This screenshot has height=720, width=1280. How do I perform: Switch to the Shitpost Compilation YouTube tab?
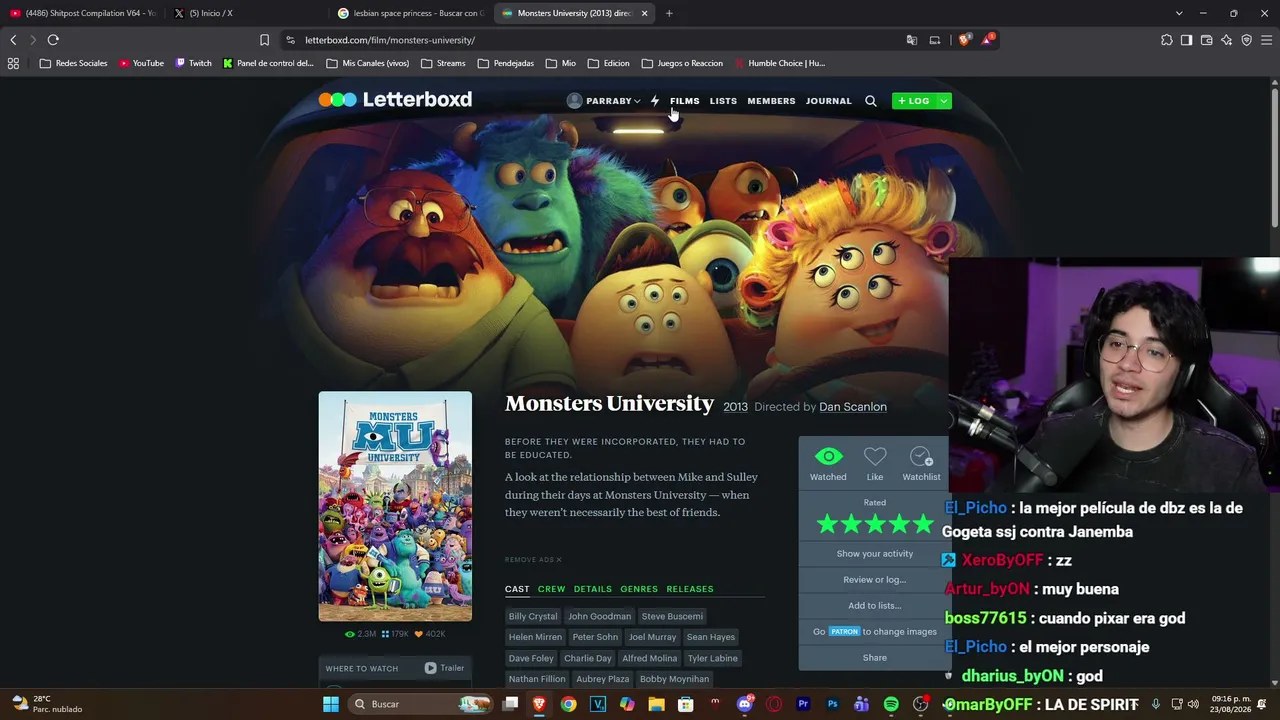pos(82,13)
